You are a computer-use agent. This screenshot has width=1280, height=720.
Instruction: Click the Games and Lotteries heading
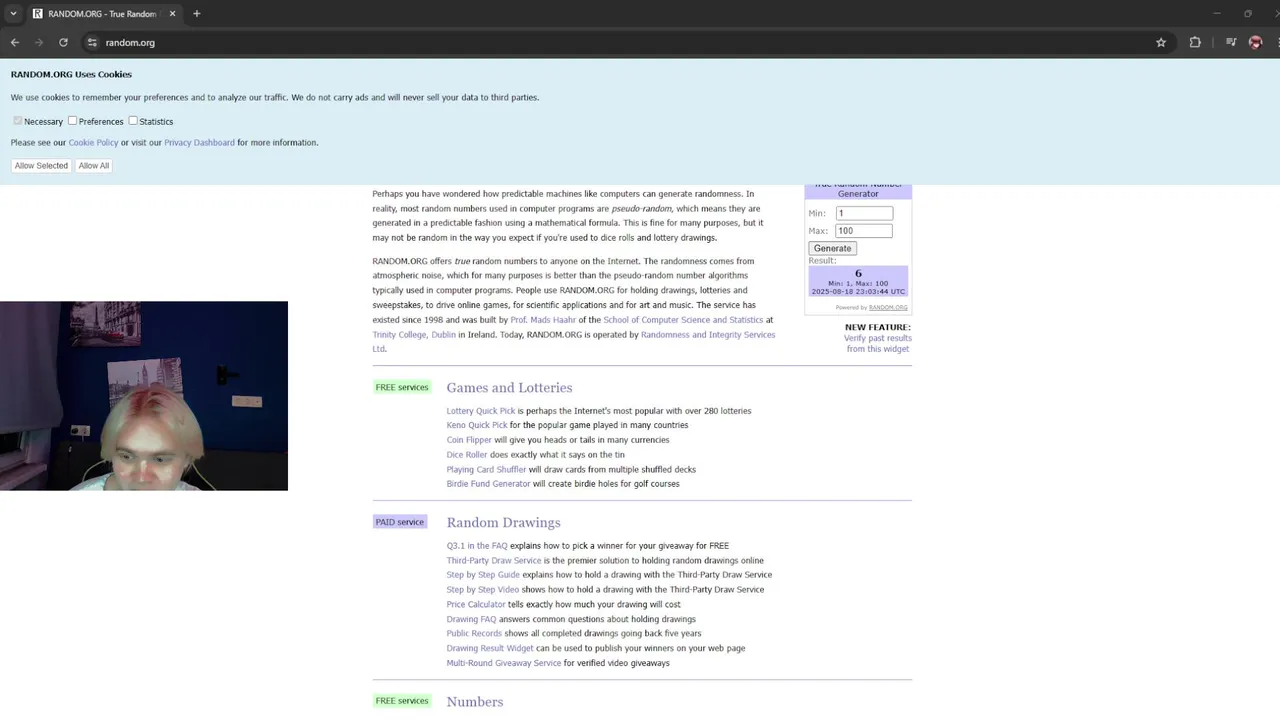[509, 388]
